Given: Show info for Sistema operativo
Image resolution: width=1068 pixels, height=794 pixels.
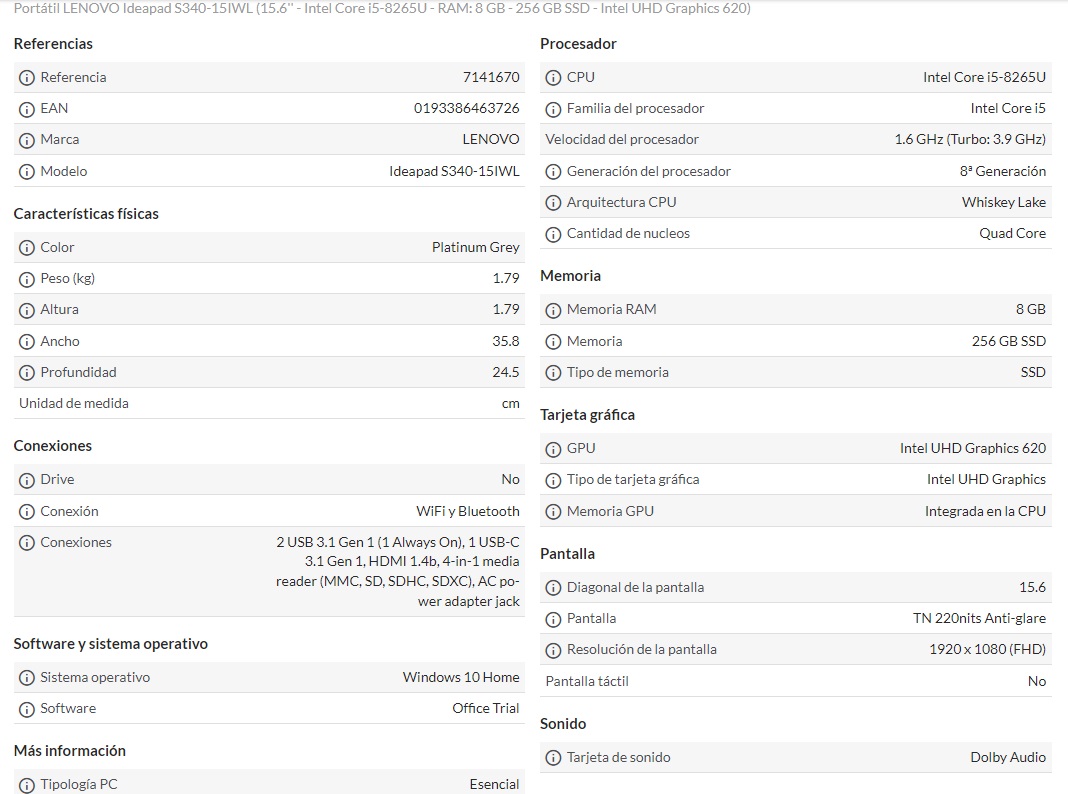Looking at the screenshot, I should pyautogui.click(x=27, y=678).
